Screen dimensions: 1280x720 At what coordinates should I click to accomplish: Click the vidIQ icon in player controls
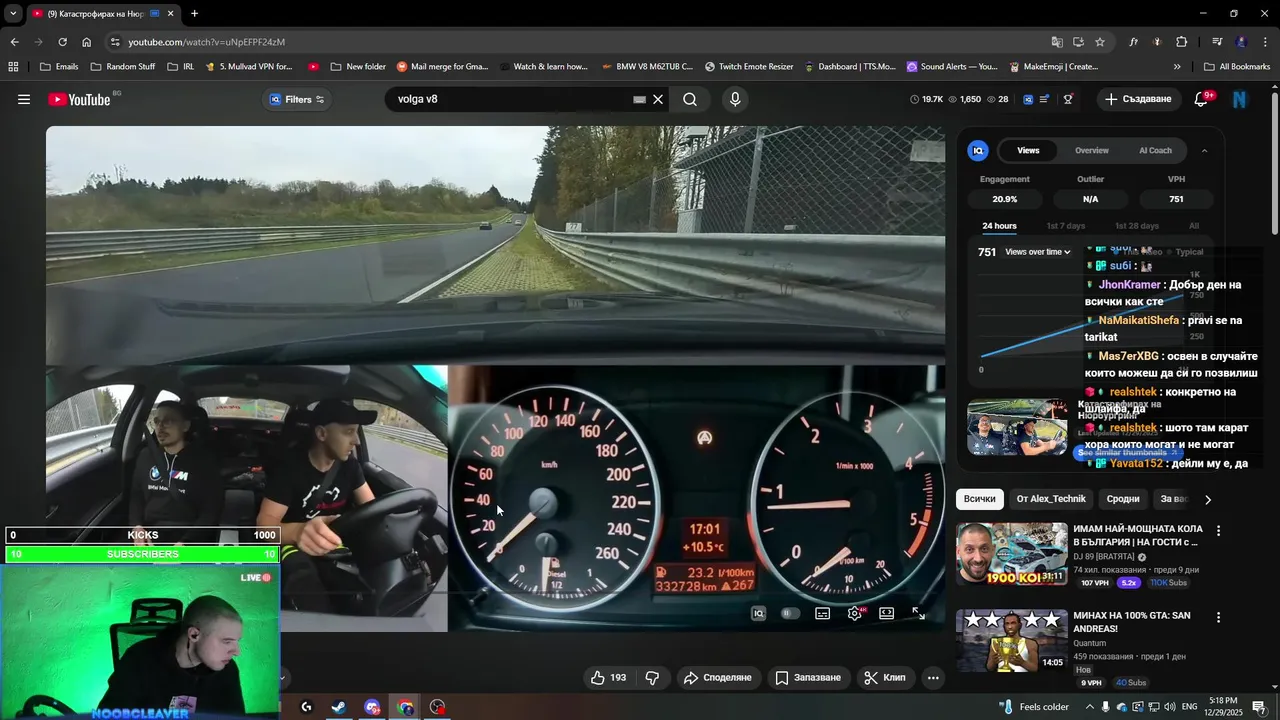click(x=758, y=613)
